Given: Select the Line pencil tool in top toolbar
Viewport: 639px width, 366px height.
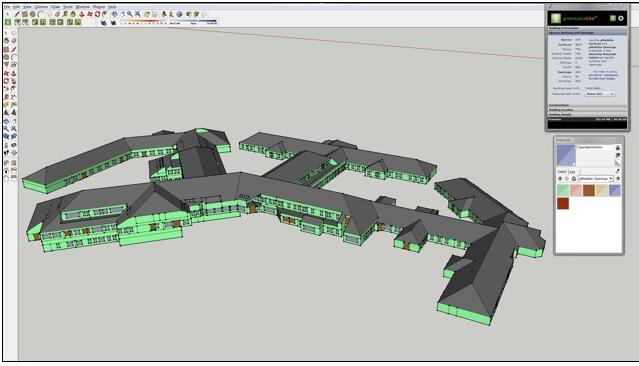Looking at the screenshot, I should [17, 14].
